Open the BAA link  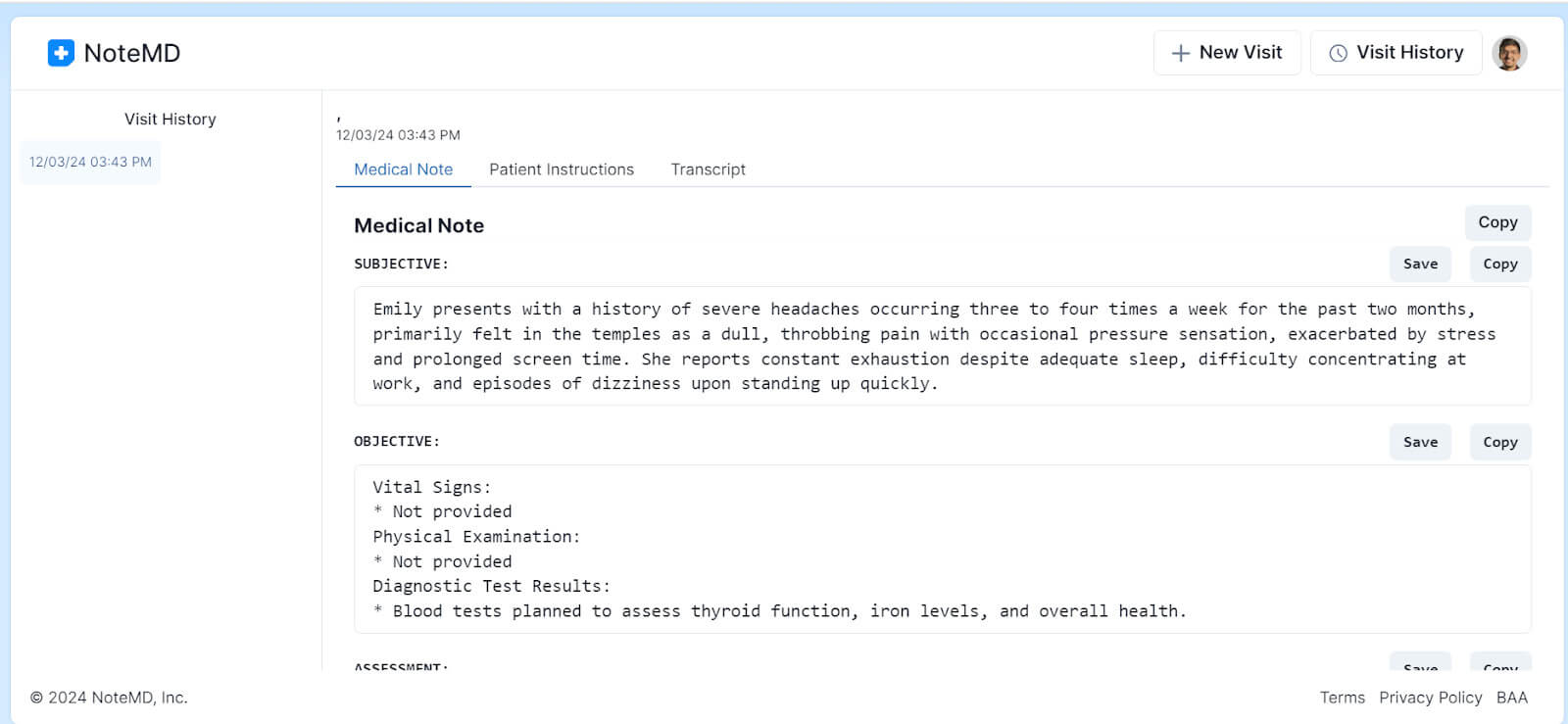pos(1513,698)
